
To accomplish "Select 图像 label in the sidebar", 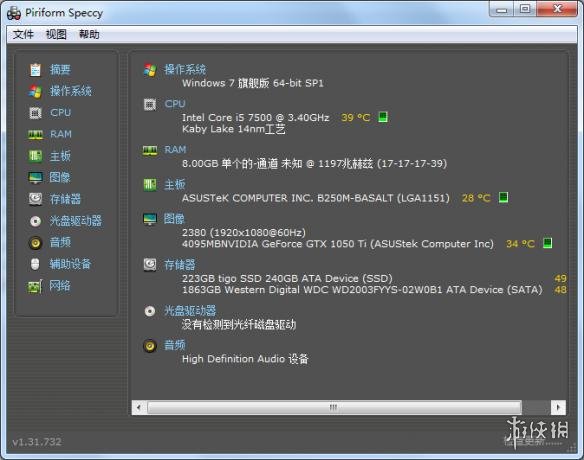I will click(x=60, y=177).
